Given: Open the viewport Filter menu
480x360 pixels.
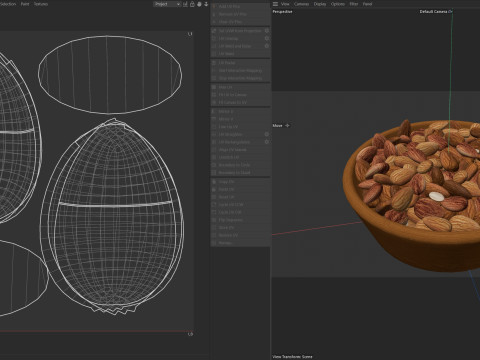Looking at the screenshot, I should pyautogui.click(x=354, y=4).
